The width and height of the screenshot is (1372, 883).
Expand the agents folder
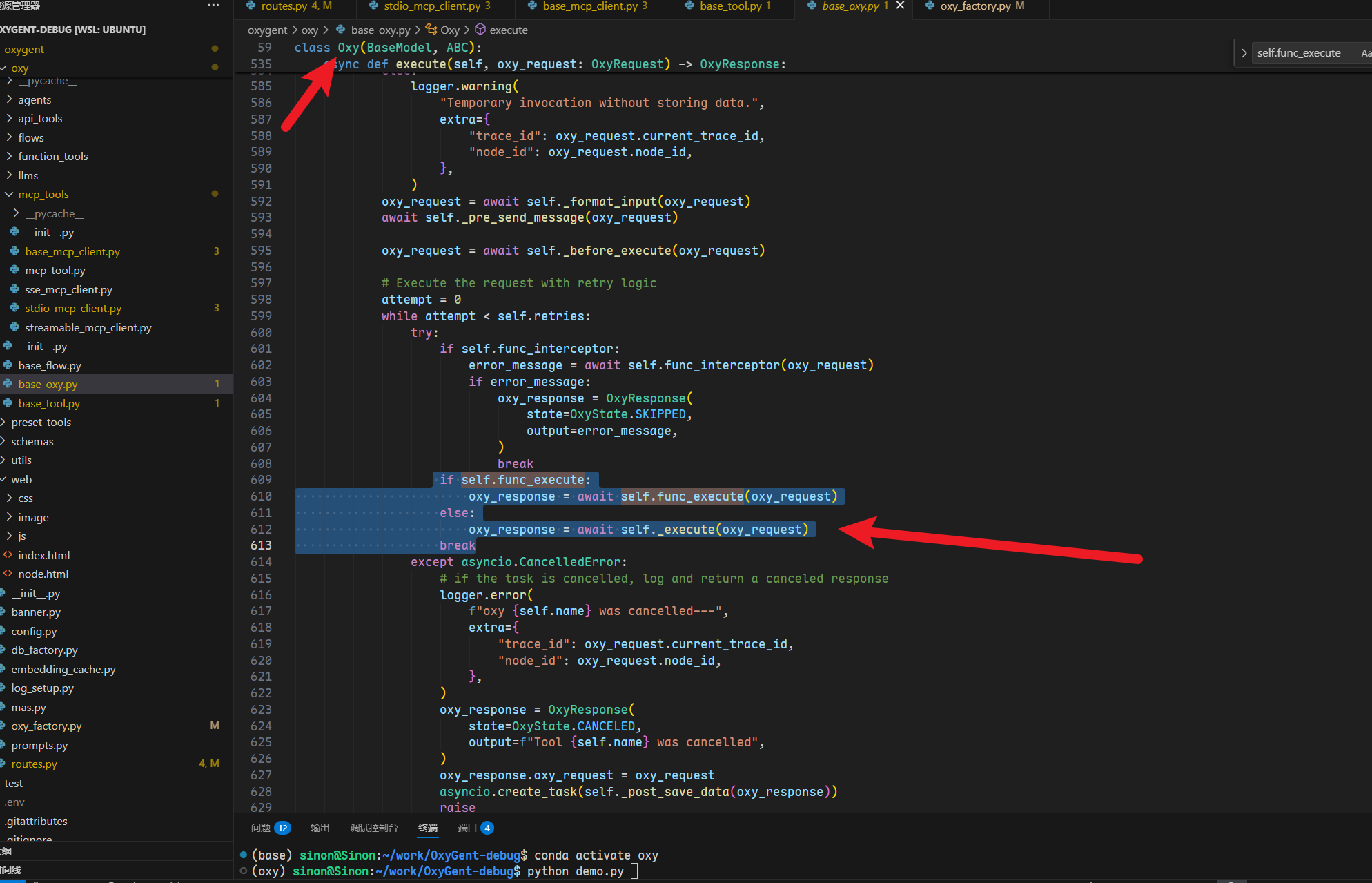click(x=35, y=100)
